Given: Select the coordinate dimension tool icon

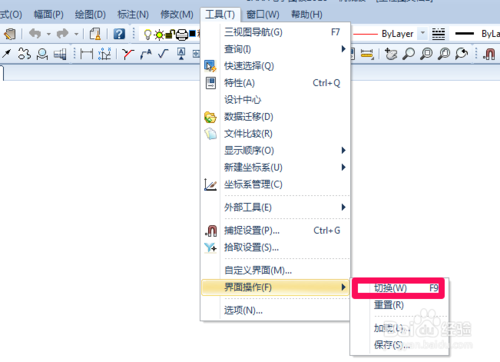Looking at the screenshot, I should tap(105, 54).
